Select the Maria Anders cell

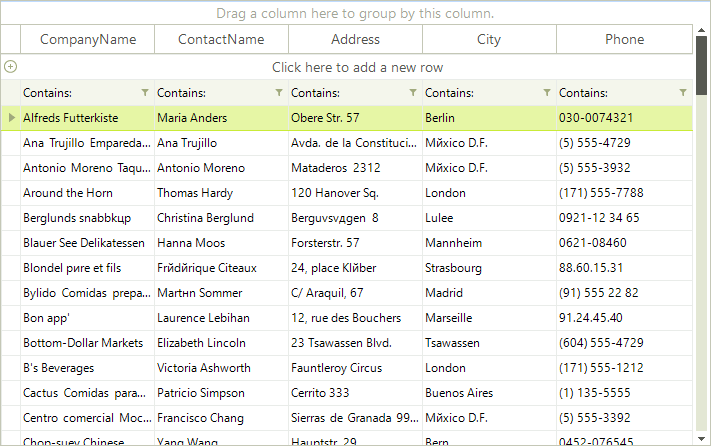tap(221, 118)
